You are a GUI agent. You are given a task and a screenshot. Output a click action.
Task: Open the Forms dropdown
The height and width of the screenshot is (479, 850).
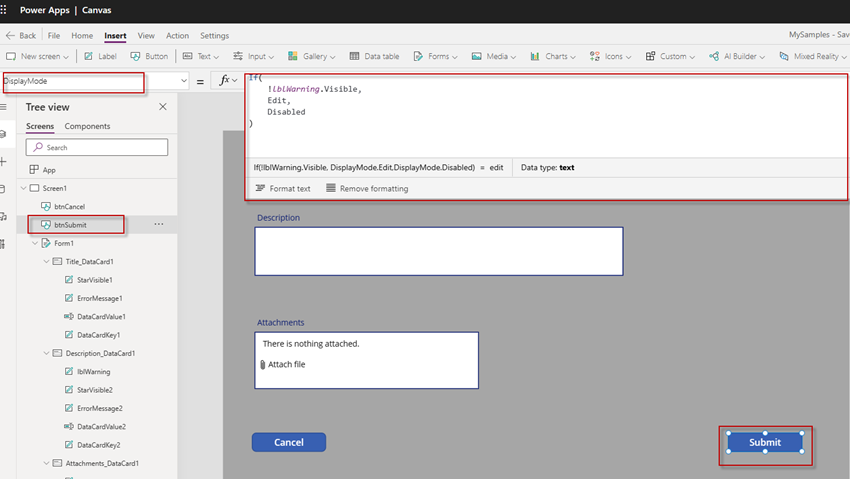[435, 56]
